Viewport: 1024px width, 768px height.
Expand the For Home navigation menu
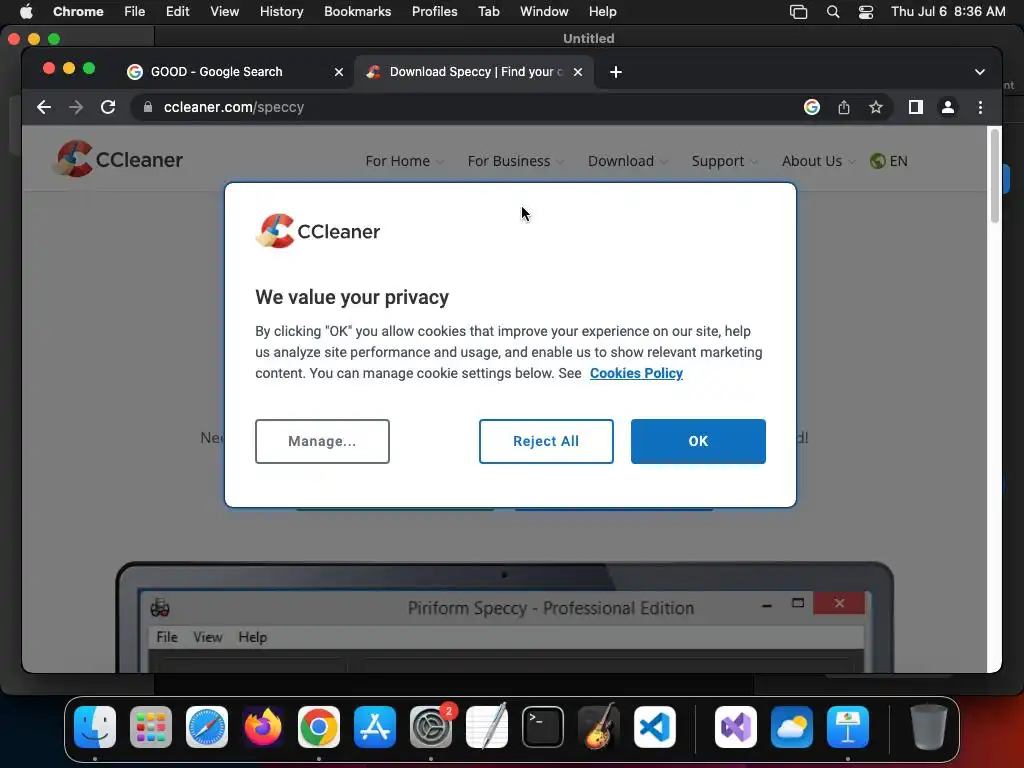404,161
